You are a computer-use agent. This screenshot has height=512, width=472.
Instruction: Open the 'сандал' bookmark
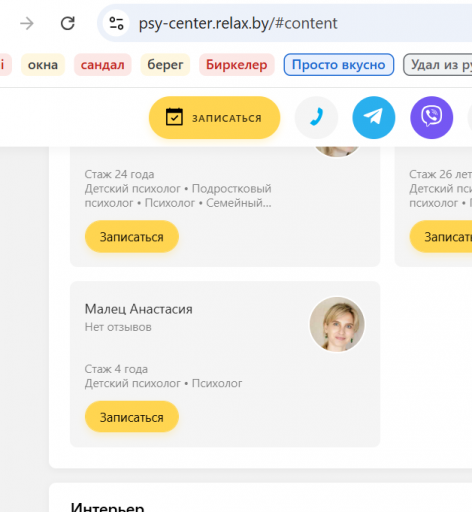(103, 65)
